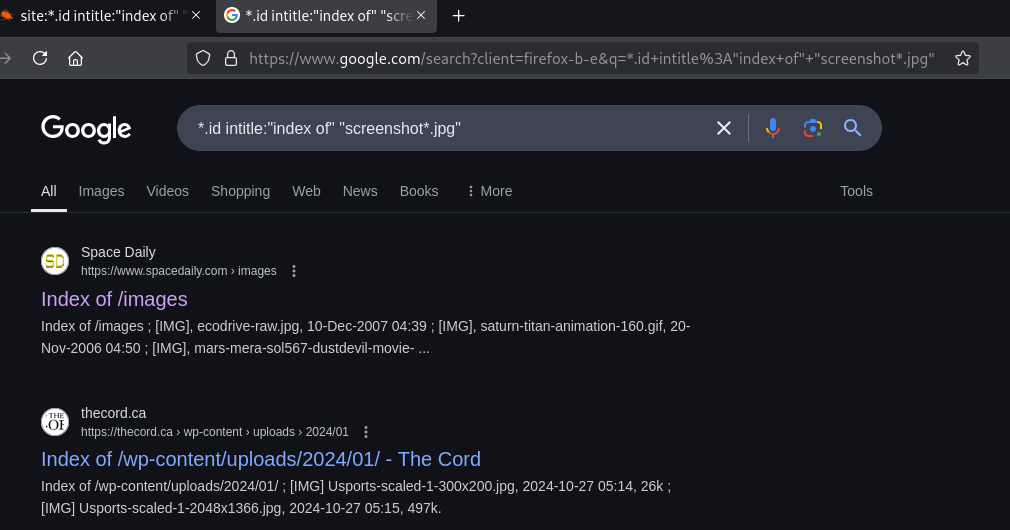This screenshot has width=1010, height=530.
Task: Click Space Daily result snippet text
Action: (365, 337)
